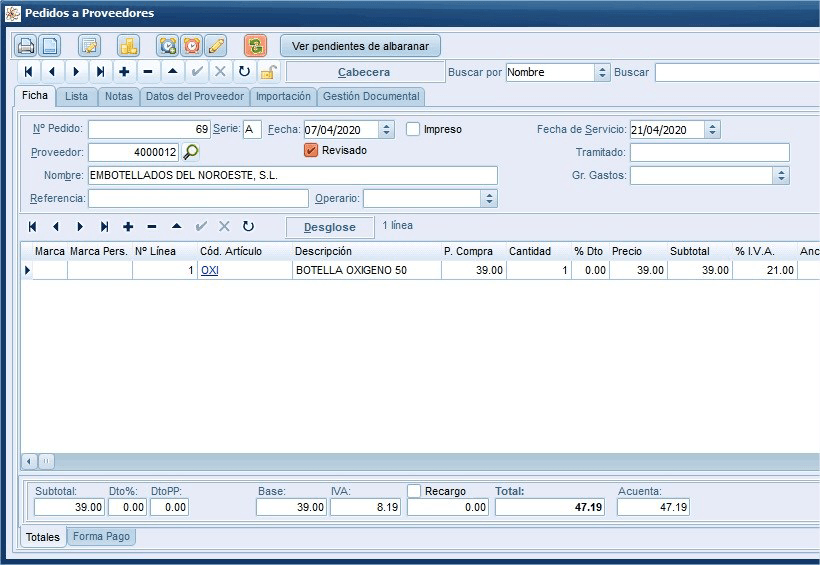The width and height of the screenshot is (820, 565).
Task: Click the gold coins stack icon
Action: coord(128,46)
